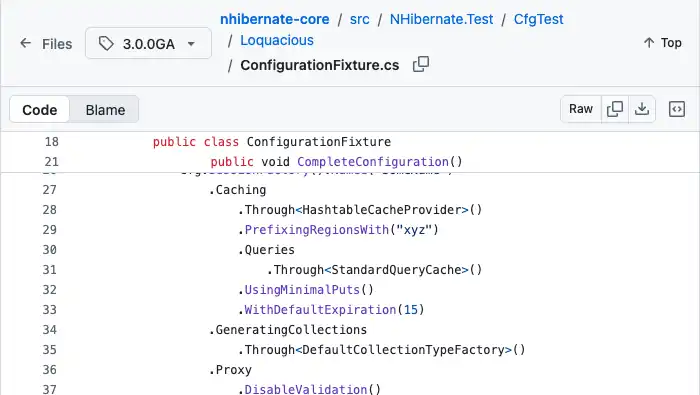This screenshot has height=395, width=700.
Task: Switch to the Code tab
Action: click(x=40, y=110)
